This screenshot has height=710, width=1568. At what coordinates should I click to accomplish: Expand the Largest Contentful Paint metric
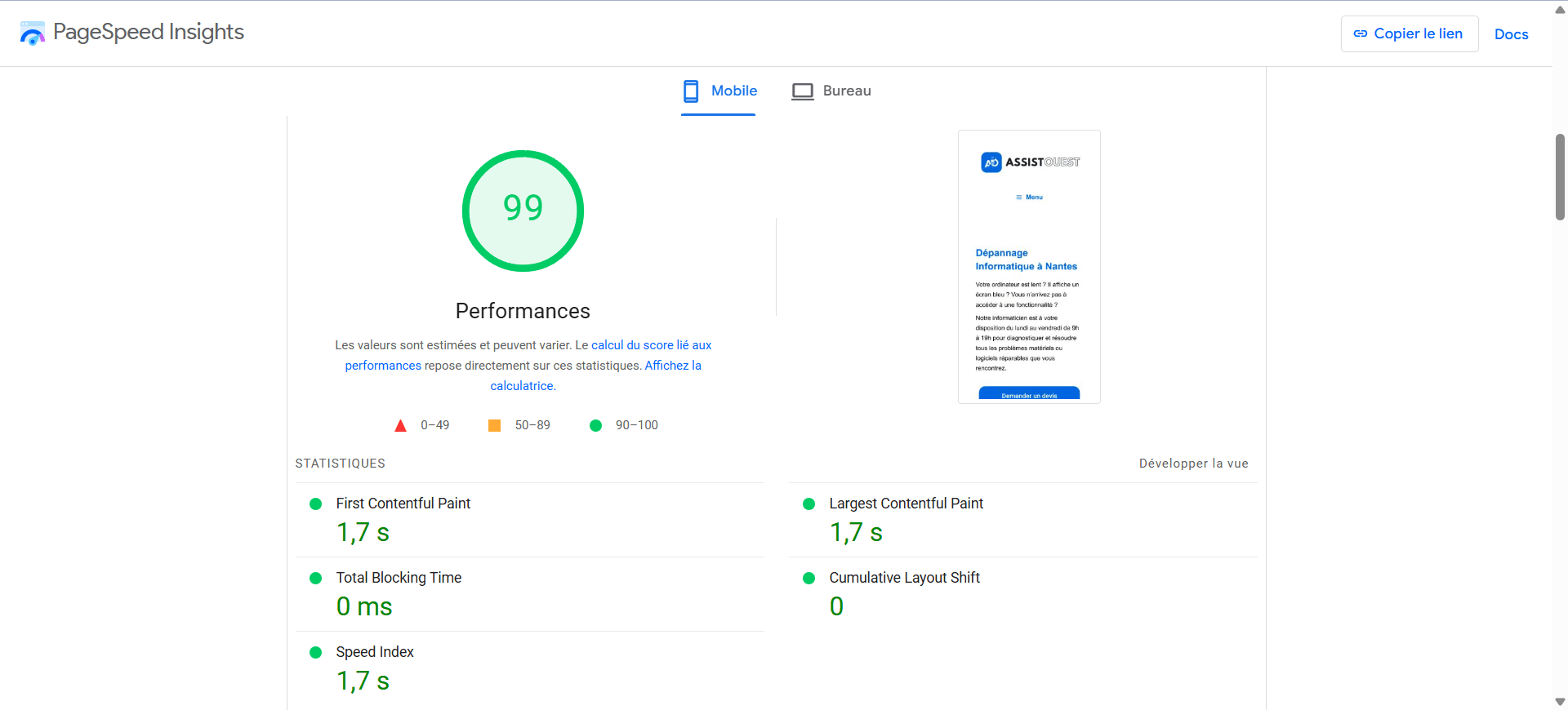(906, 504)
